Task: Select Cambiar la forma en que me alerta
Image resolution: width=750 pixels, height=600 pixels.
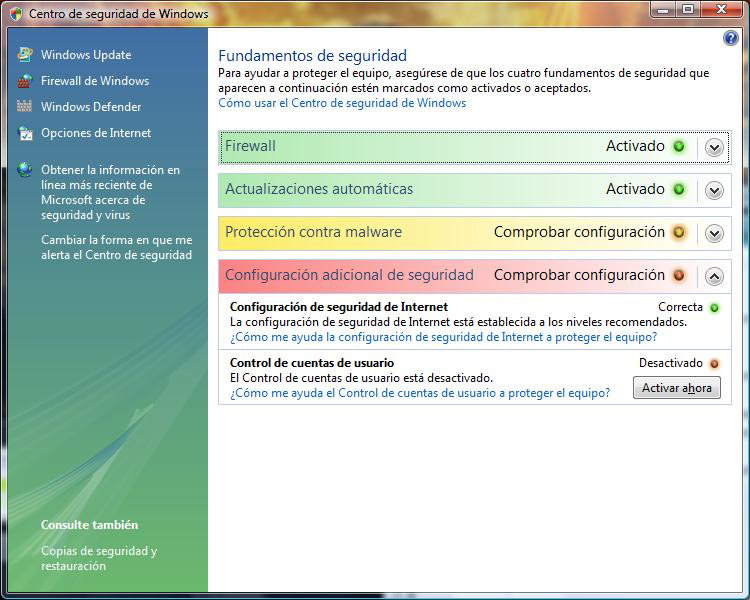Action: click(x=116, y=247)
